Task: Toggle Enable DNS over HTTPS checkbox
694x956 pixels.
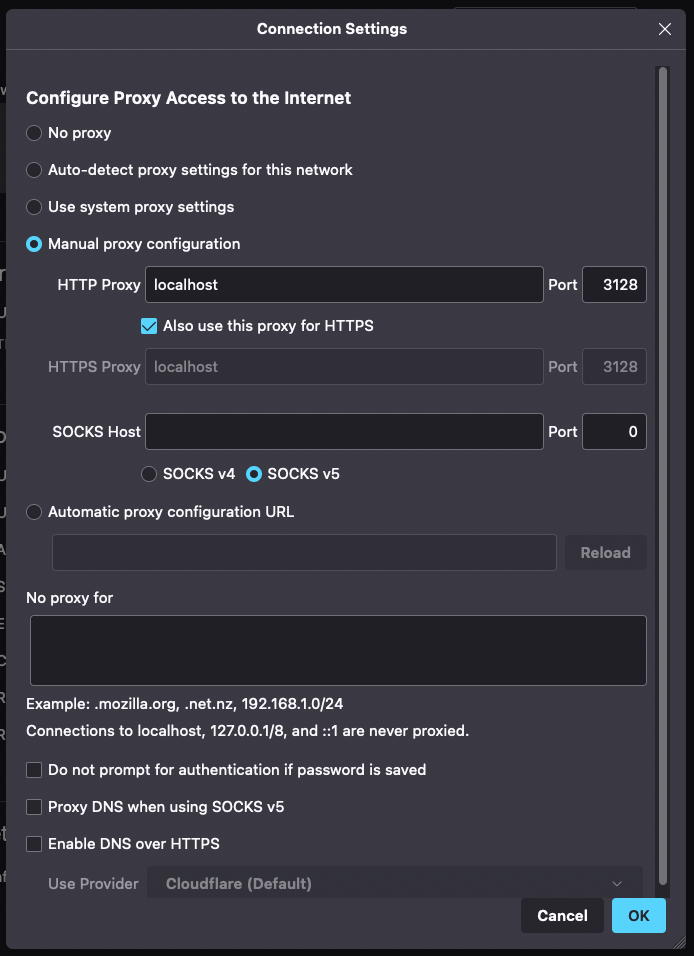Action: pos(34,844)
